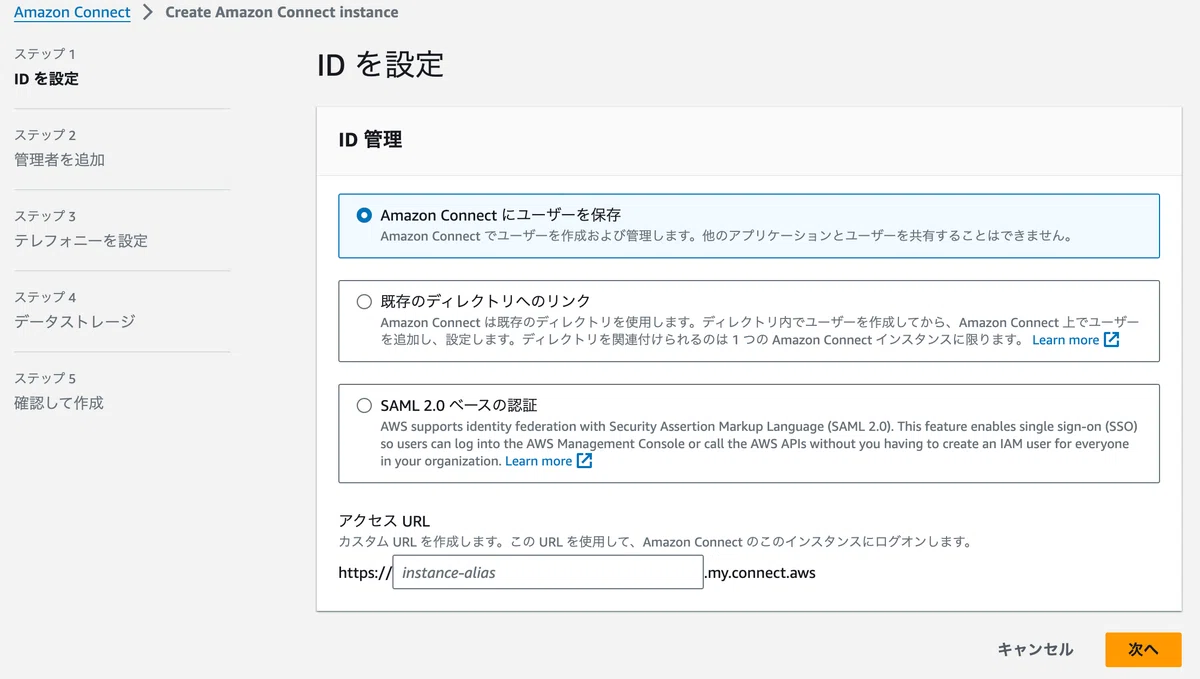
Task: Go to Amazon Connect breadcrumb link
Action: [x=72, y=12]
